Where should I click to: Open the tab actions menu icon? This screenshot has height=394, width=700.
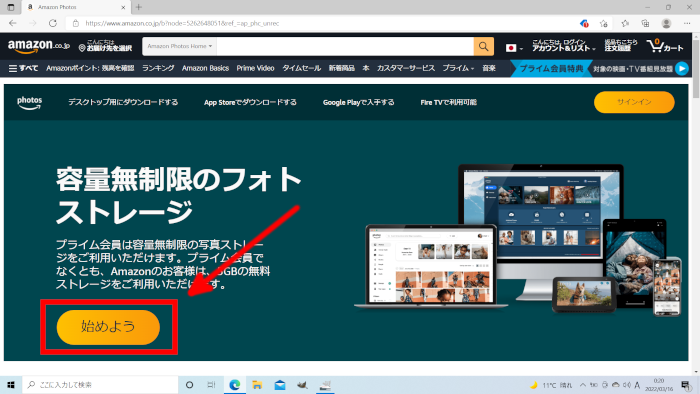pyautogui.click(x=11, y=7)
